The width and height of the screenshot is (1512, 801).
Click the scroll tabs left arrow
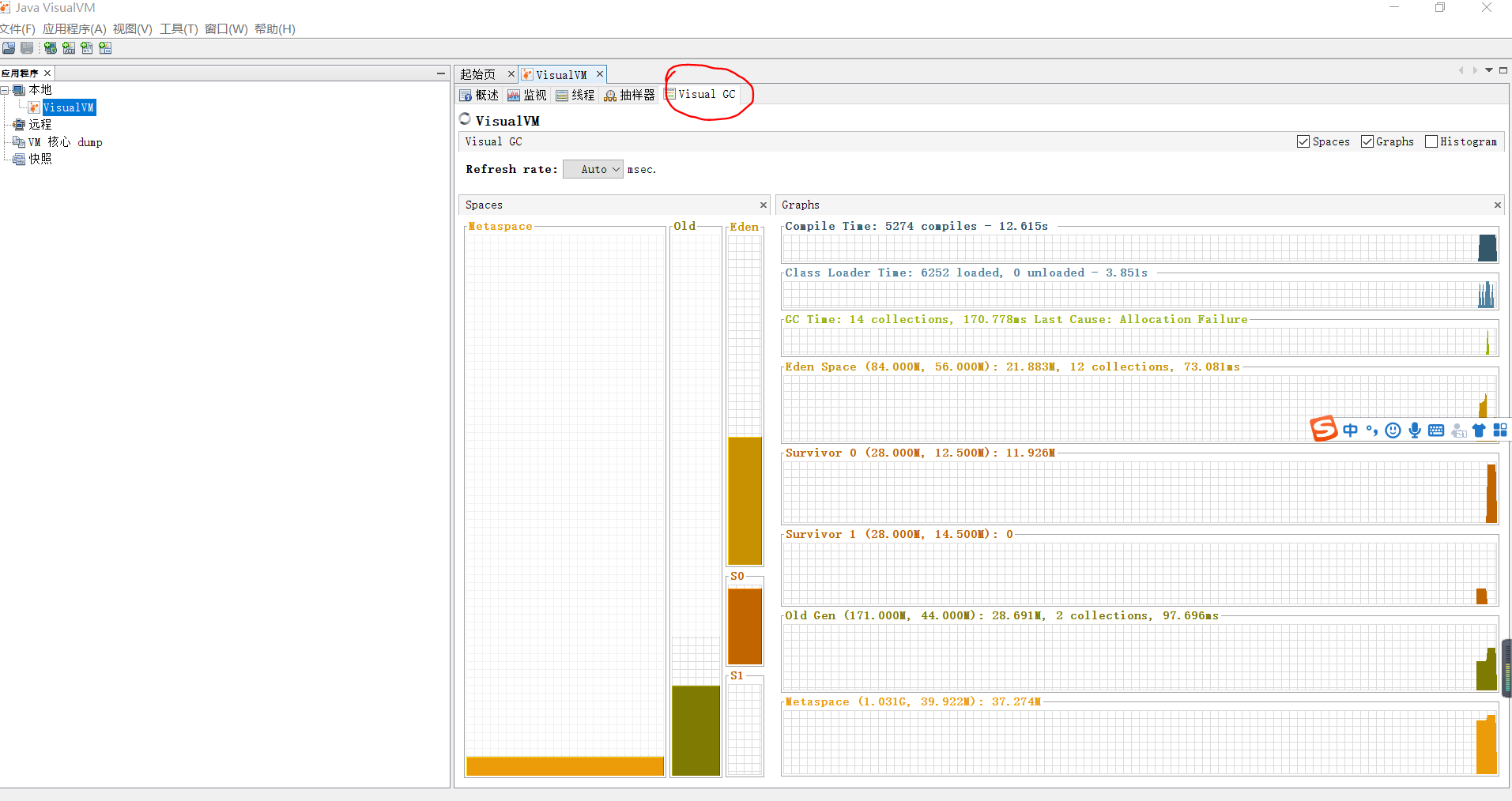tap(1461, 70)
